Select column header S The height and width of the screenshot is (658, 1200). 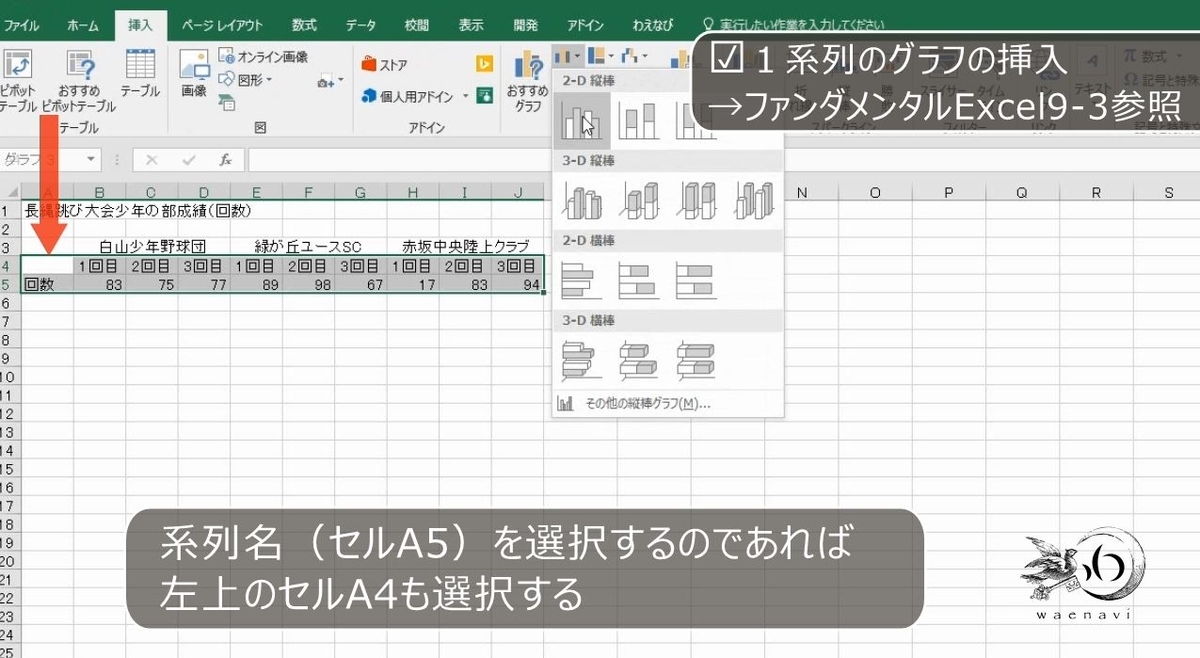1168,192
